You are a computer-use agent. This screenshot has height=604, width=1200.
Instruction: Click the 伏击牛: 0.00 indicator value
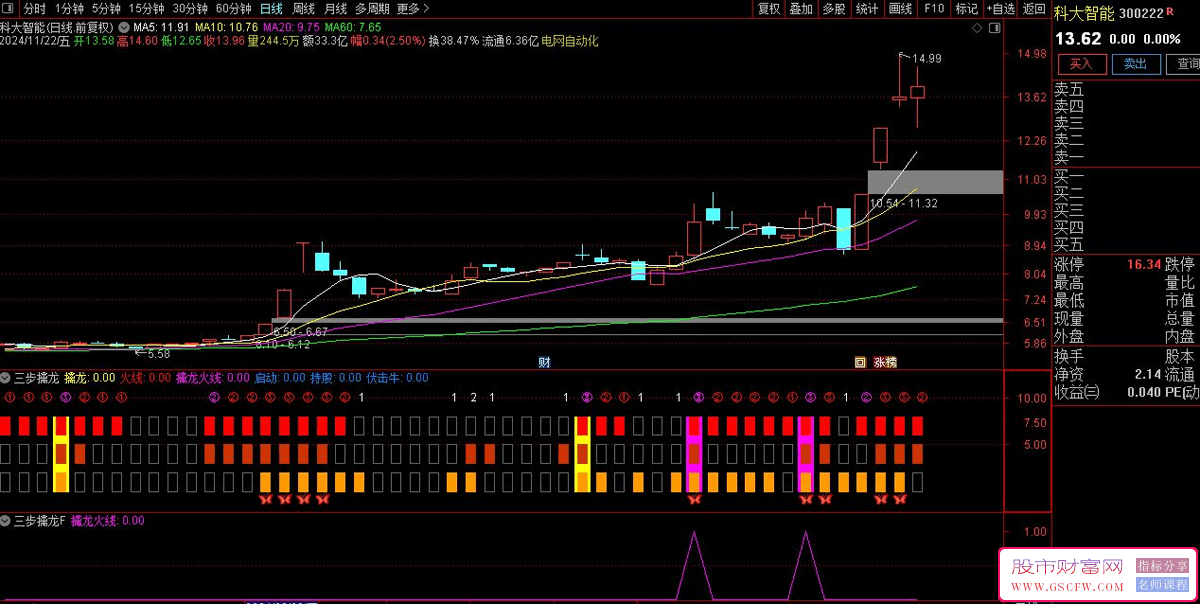[x=397, y=378]
